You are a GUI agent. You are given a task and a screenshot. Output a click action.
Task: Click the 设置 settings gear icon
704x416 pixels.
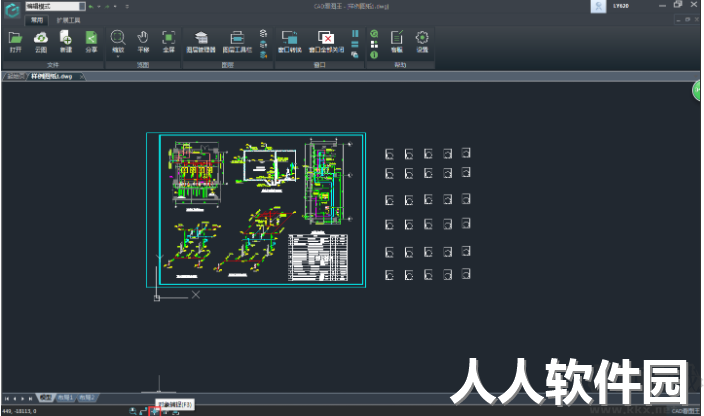(x=422, y=42)
